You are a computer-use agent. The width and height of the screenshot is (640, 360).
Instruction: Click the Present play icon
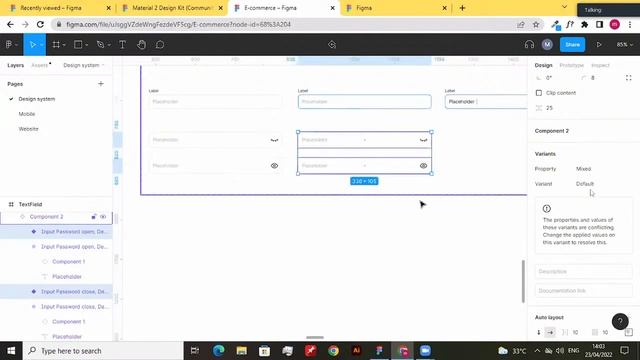599,44
